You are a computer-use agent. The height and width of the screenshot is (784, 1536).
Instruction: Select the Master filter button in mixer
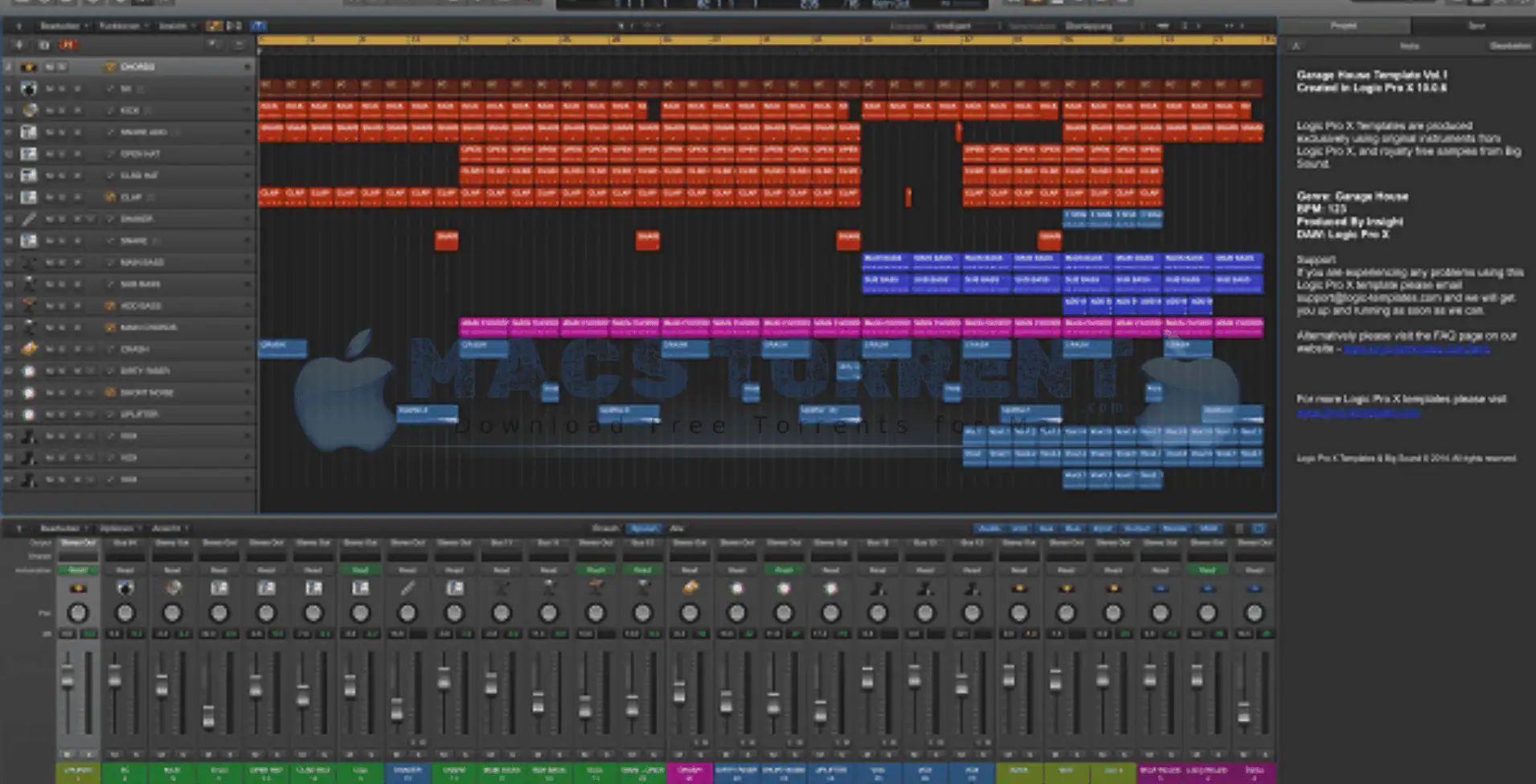tap(1174, 529)
